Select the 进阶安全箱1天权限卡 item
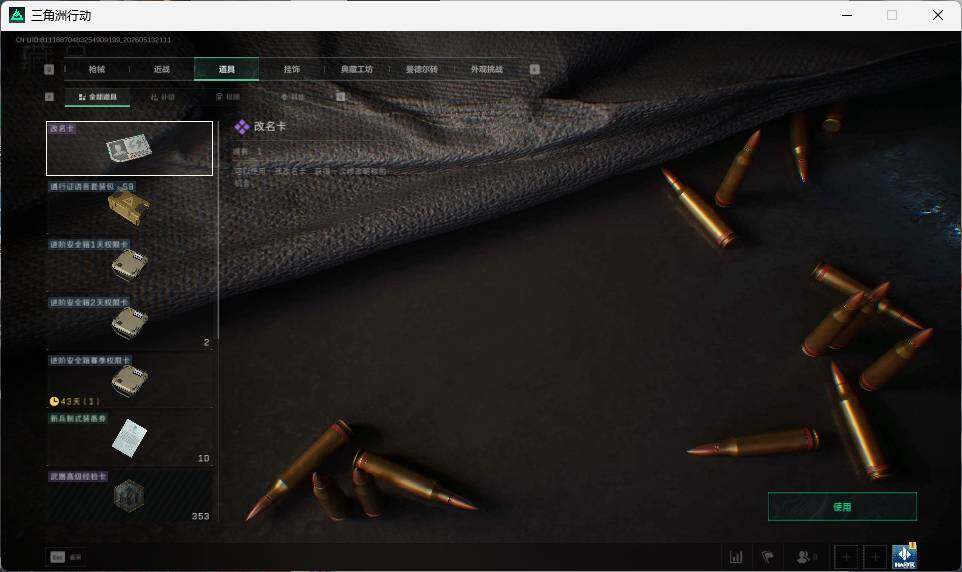This screenshot has height=572, width=962. pyautogui.click(x=129, y=265)
